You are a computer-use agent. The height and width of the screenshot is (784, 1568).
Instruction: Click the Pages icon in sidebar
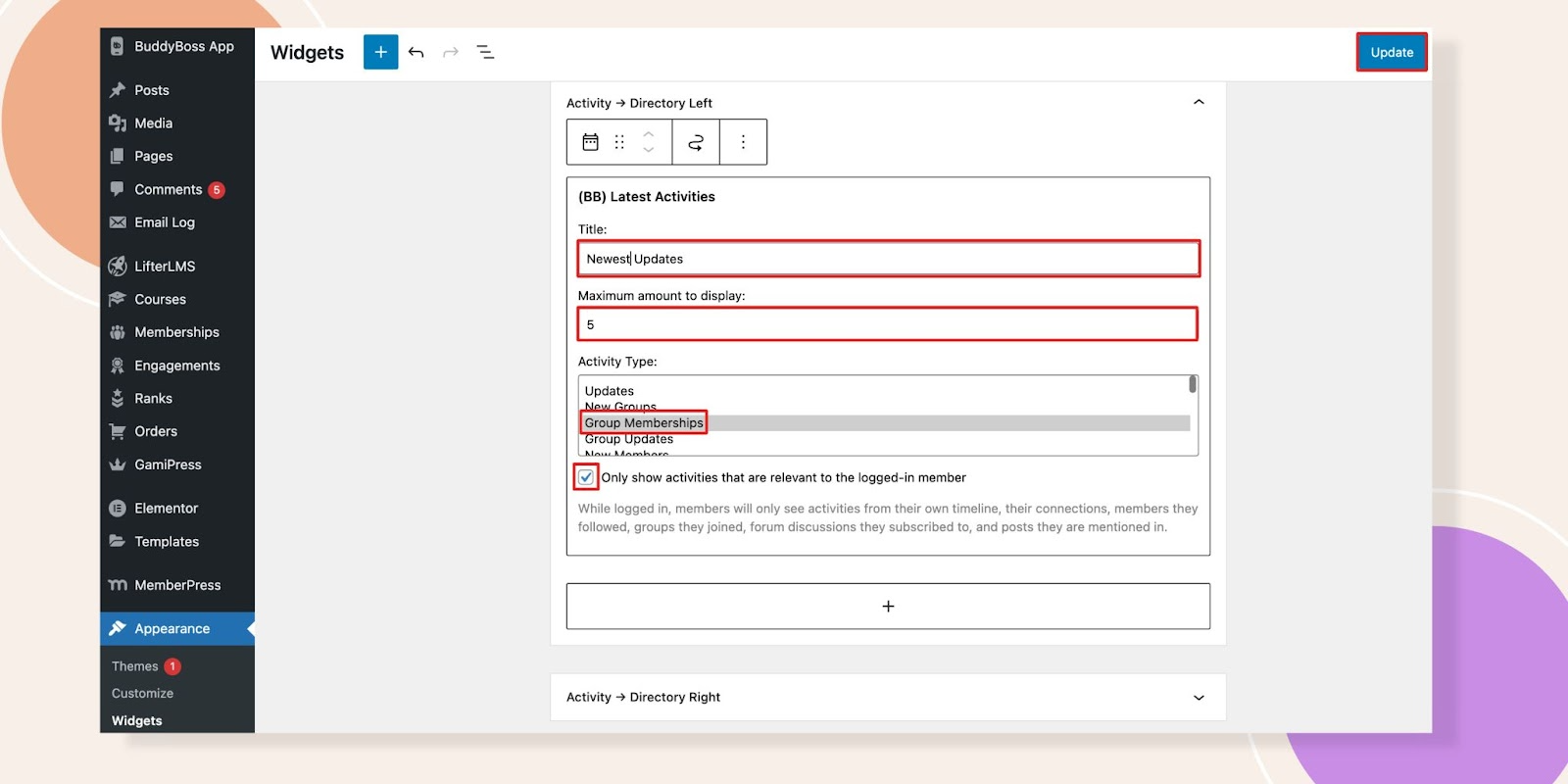click(118, 156)
